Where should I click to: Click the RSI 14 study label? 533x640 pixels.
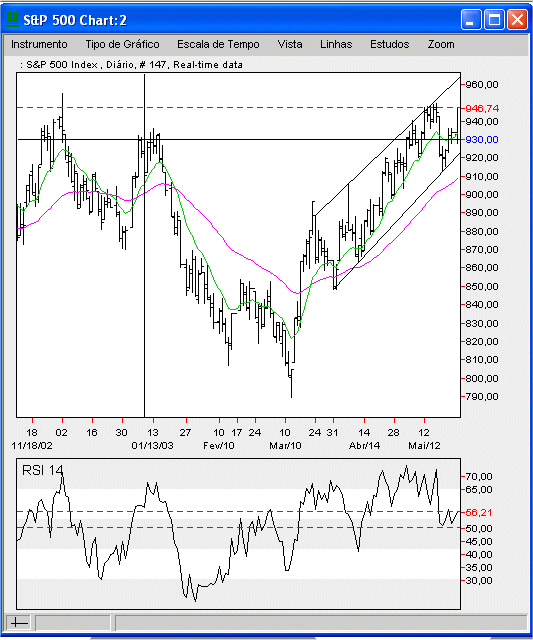coord(42,470)
